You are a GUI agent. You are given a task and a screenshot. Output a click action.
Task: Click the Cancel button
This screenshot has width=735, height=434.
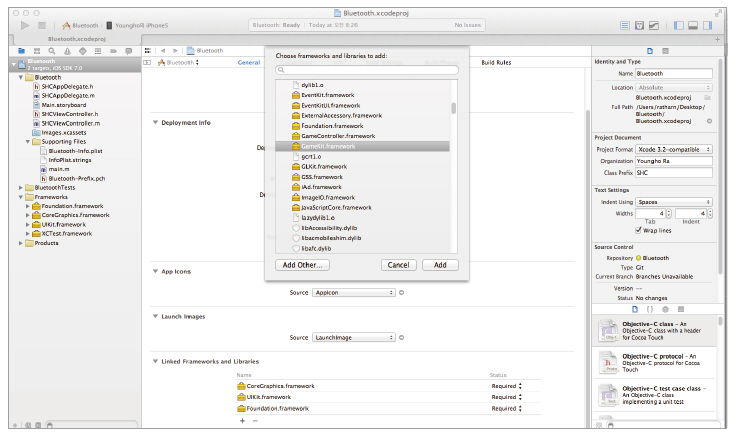click(398, 265)
